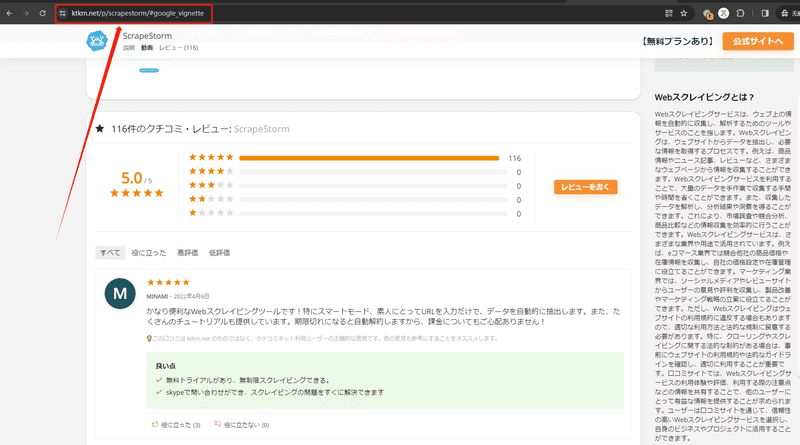The height and width of the screenshot is (445, 800).
Task: Select the two-star rating row
Action: (355, 199)
